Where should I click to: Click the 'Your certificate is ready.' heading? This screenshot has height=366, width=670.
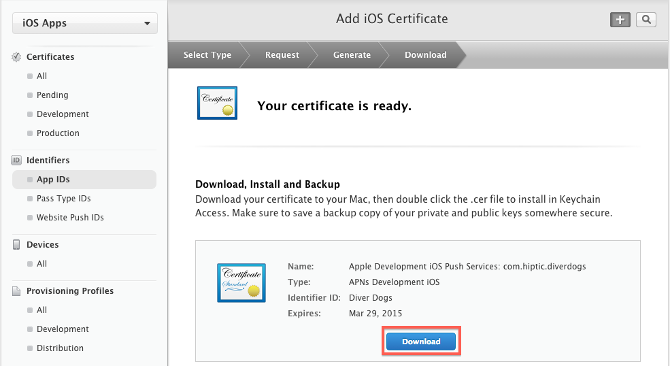point(334,106)
